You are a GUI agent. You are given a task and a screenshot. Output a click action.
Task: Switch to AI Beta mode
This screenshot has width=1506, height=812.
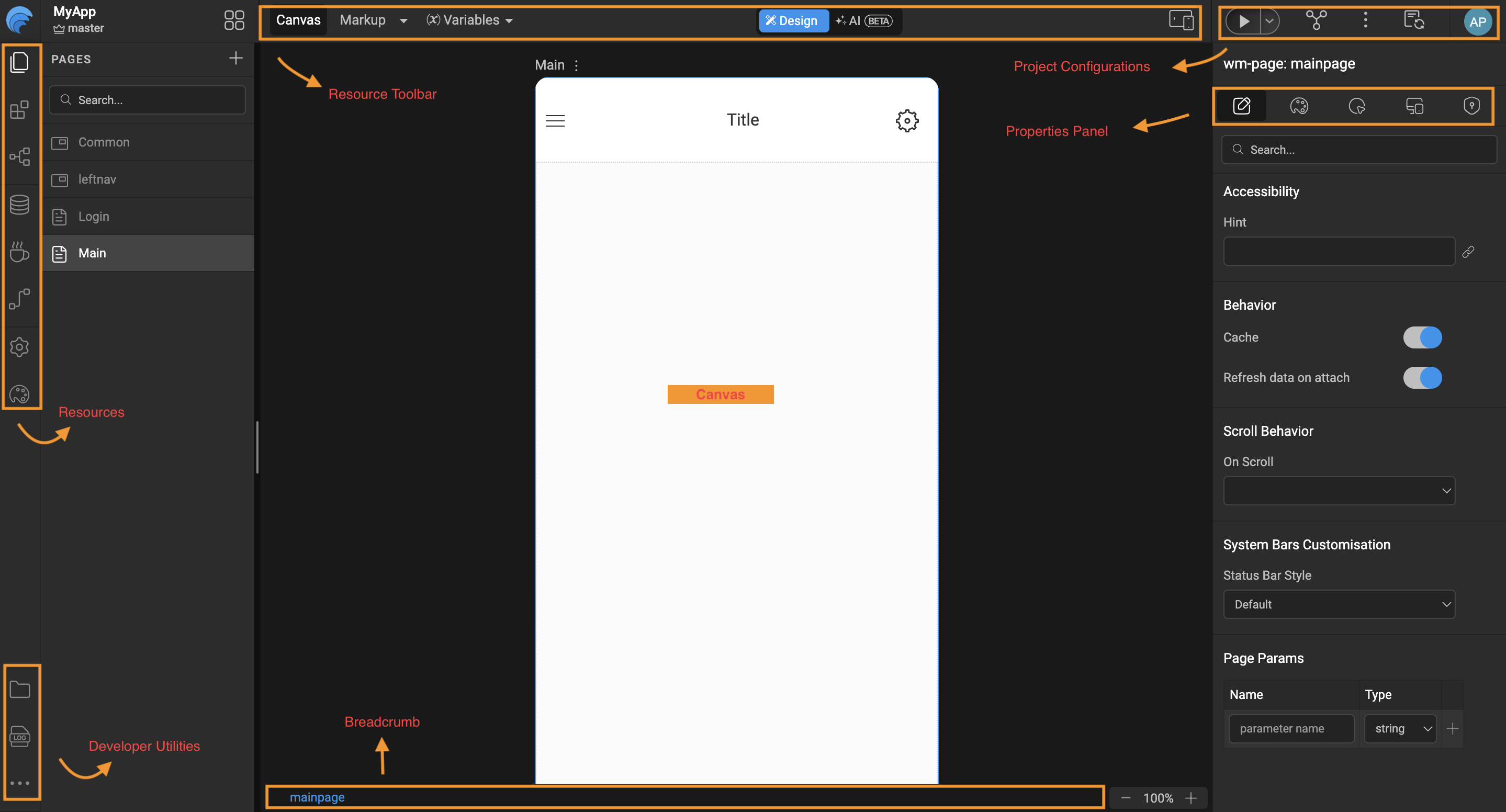(x=864, y=21)
